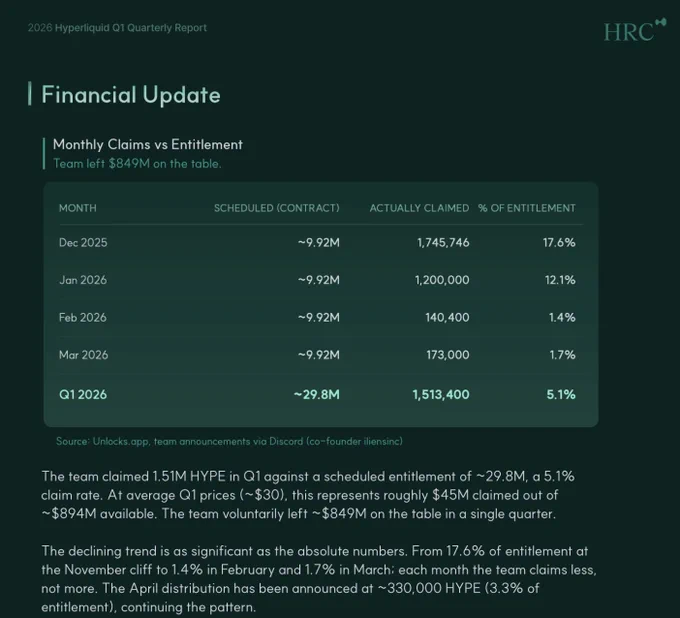Click the paragraph starting 'The declining trend'
The image size is (680, 618).
click(319, 579)
